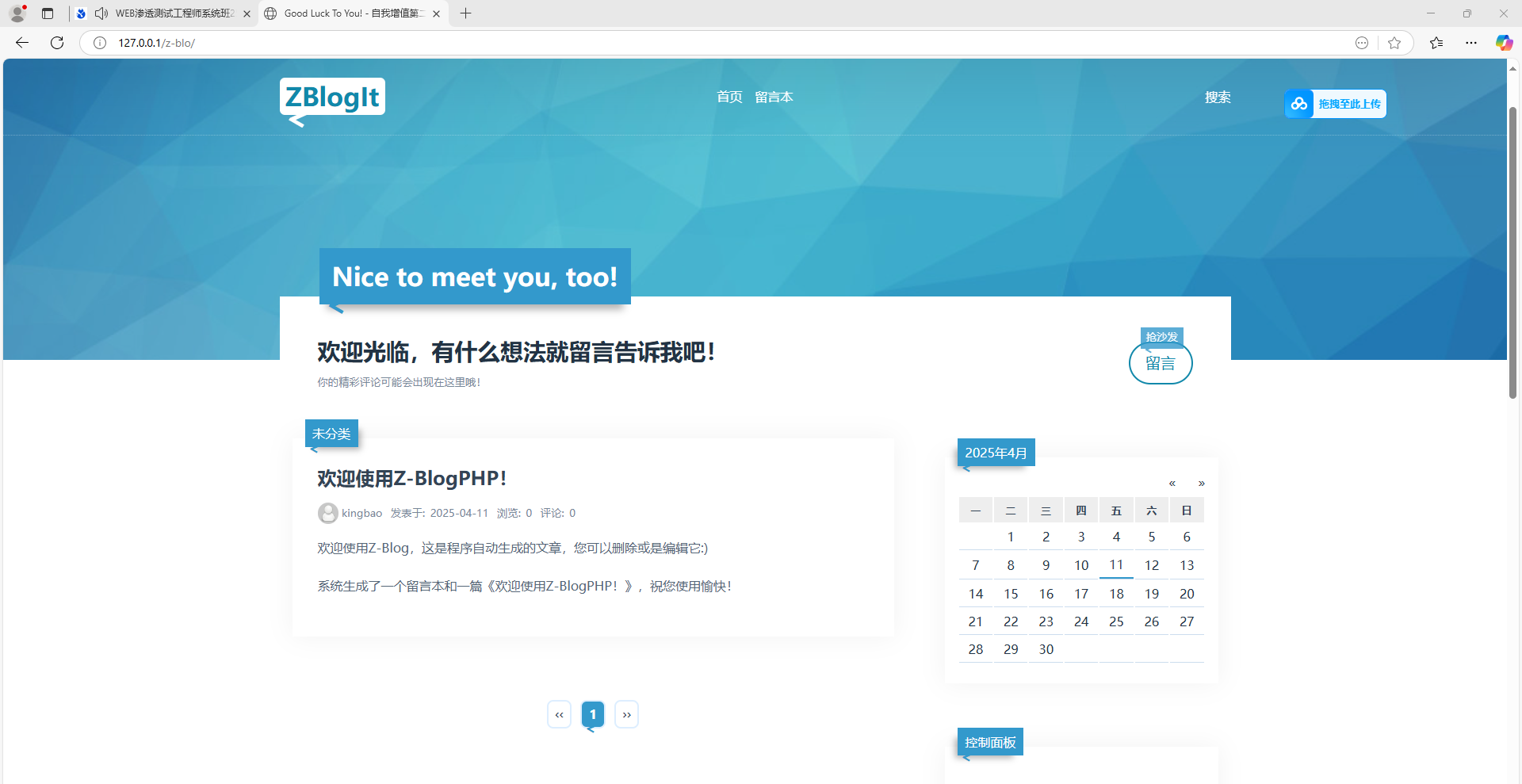Open browser settings three-dot menu
Viewport: 1522px width, 784px height.
(x=1471, y=43)
